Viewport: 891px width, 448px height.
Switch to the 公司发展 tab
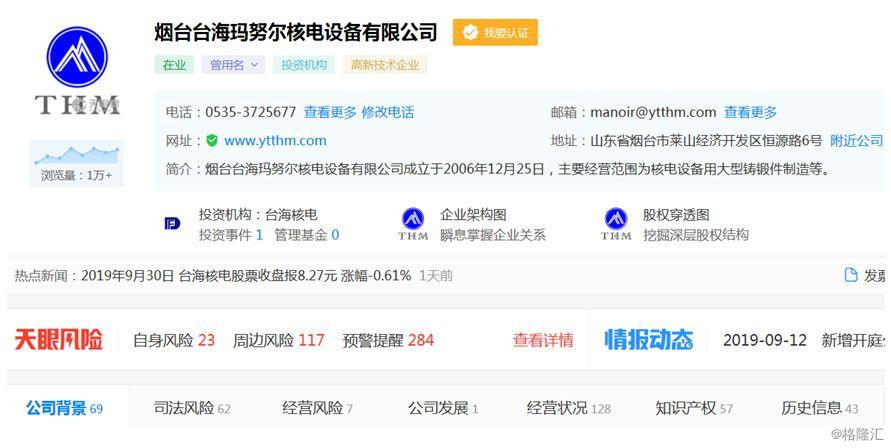pyautogui.click(x=443, y=408)
